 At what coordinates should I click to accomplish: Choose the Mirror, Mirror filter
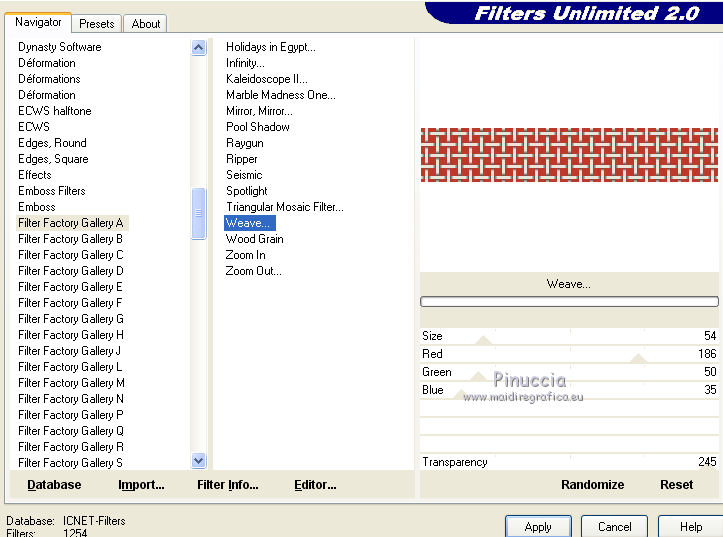pyautogui.click(x=259, y=111)
